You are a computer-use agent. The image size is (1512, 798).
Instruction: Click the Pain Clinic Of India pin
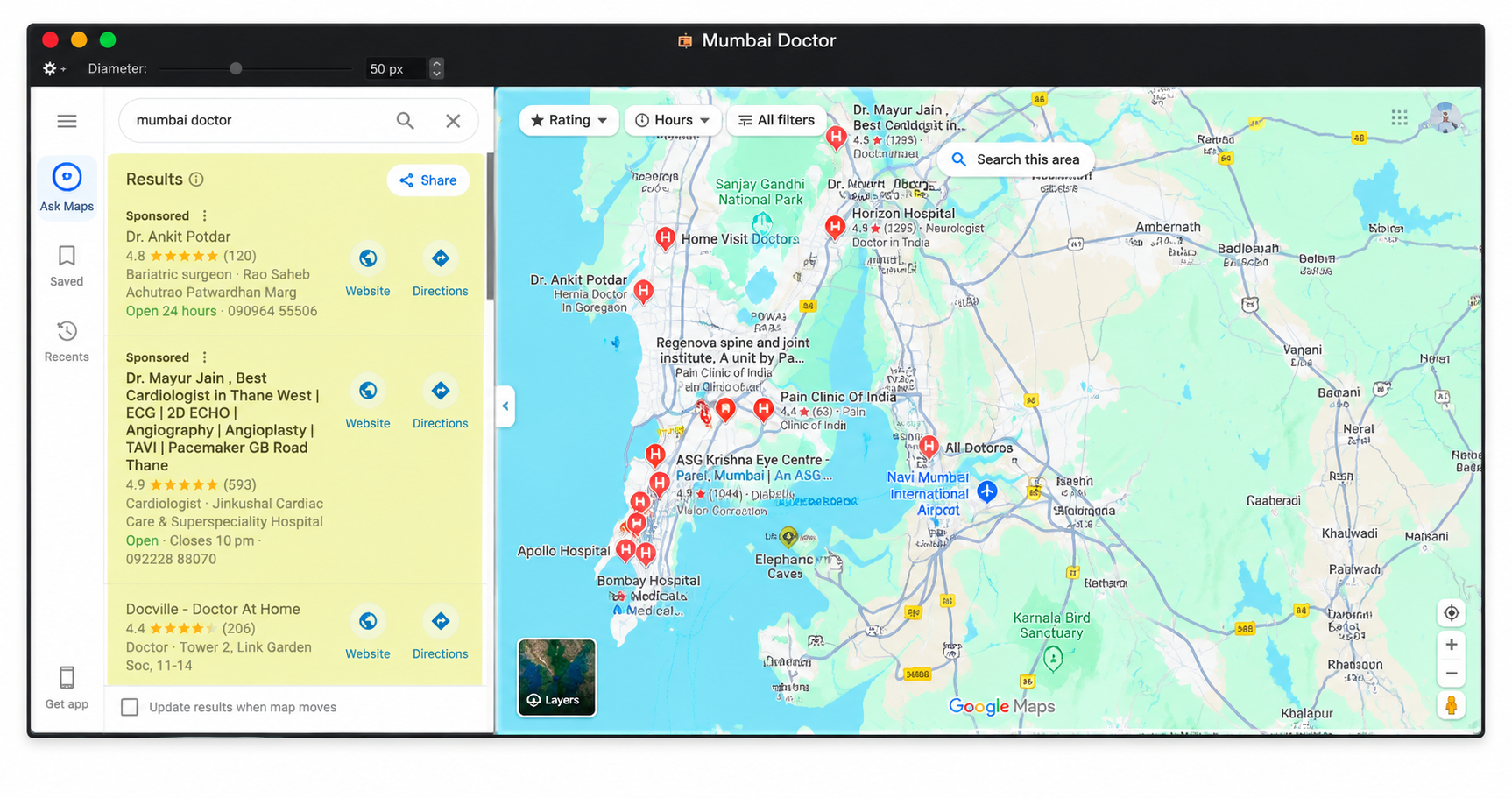tap(764, 409)
